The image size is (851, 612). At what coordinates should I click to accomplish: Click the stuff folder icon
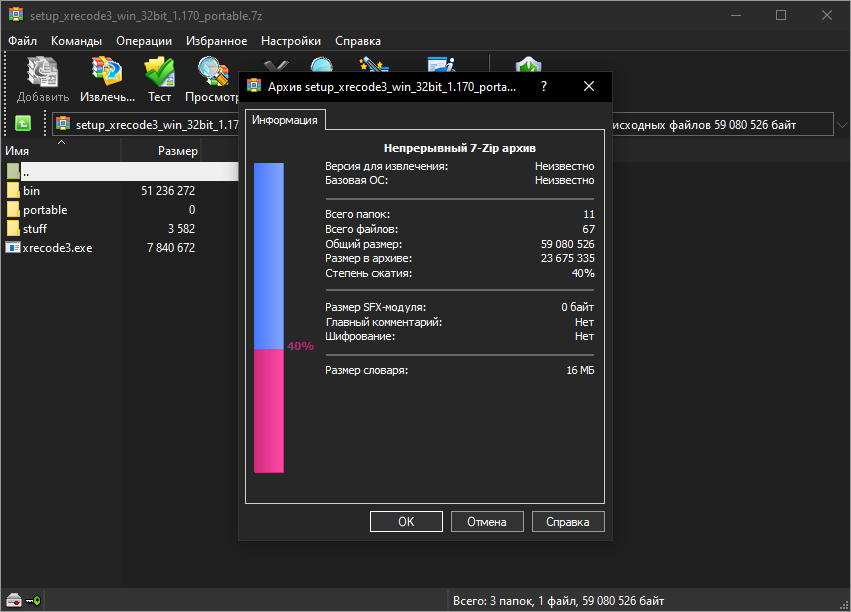click(x=14, y=228)
